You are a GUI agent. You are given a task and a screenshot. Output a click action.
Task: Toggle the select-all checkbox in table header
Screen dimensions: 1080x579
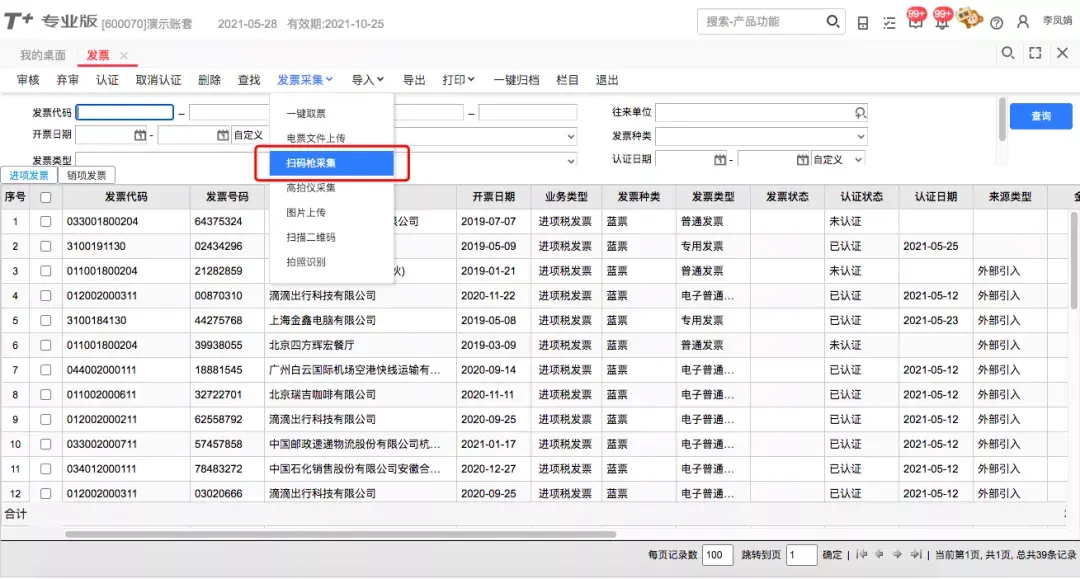[45, 197]
